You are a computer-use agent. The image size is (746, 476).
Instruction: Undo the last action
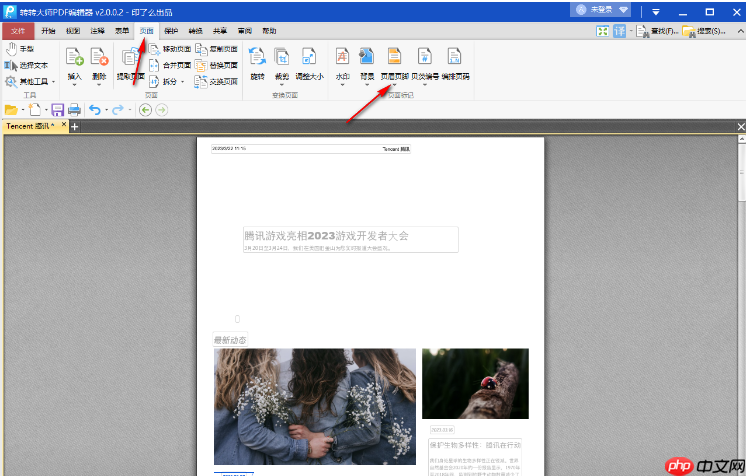(95, 110)
